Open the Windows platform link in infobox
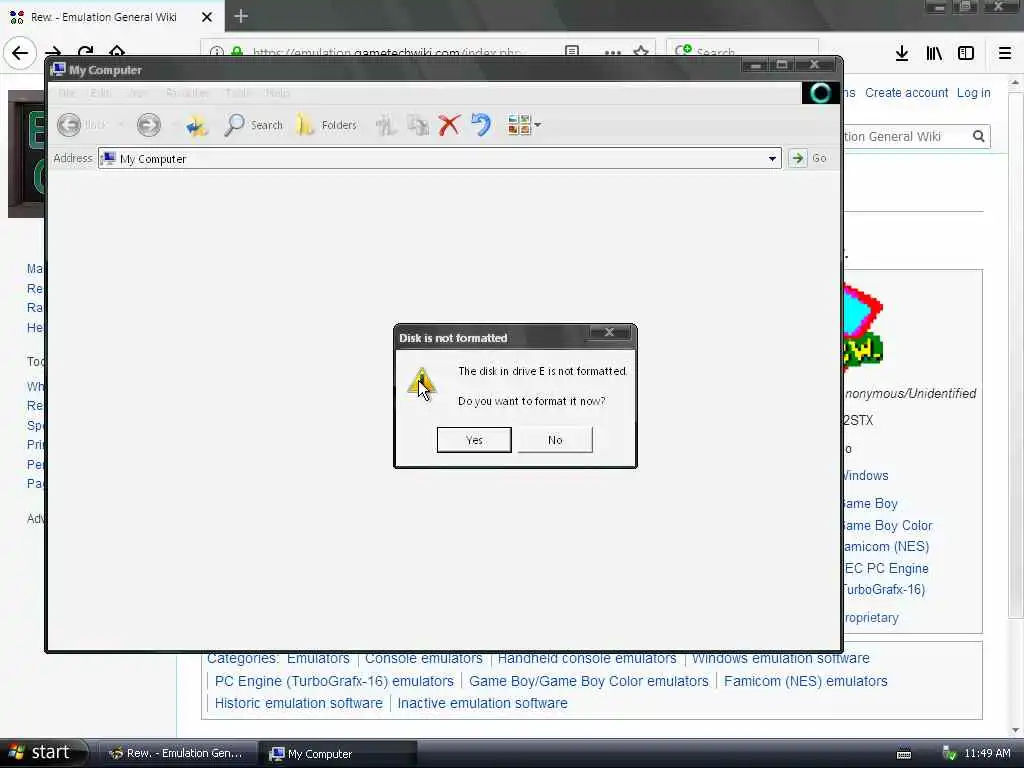Viewport: 1024px width, 768px height. pyautogui.click(x=865, y=475)
